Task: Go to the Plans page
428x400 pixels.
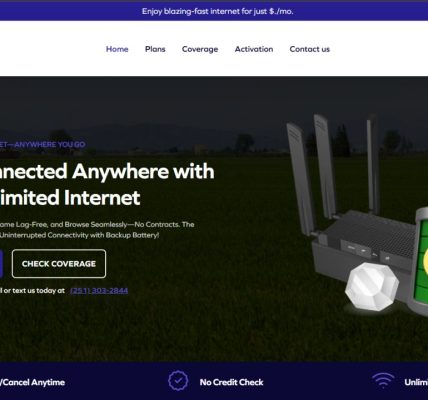Action: pyautogui.click(x=155, y=49)
